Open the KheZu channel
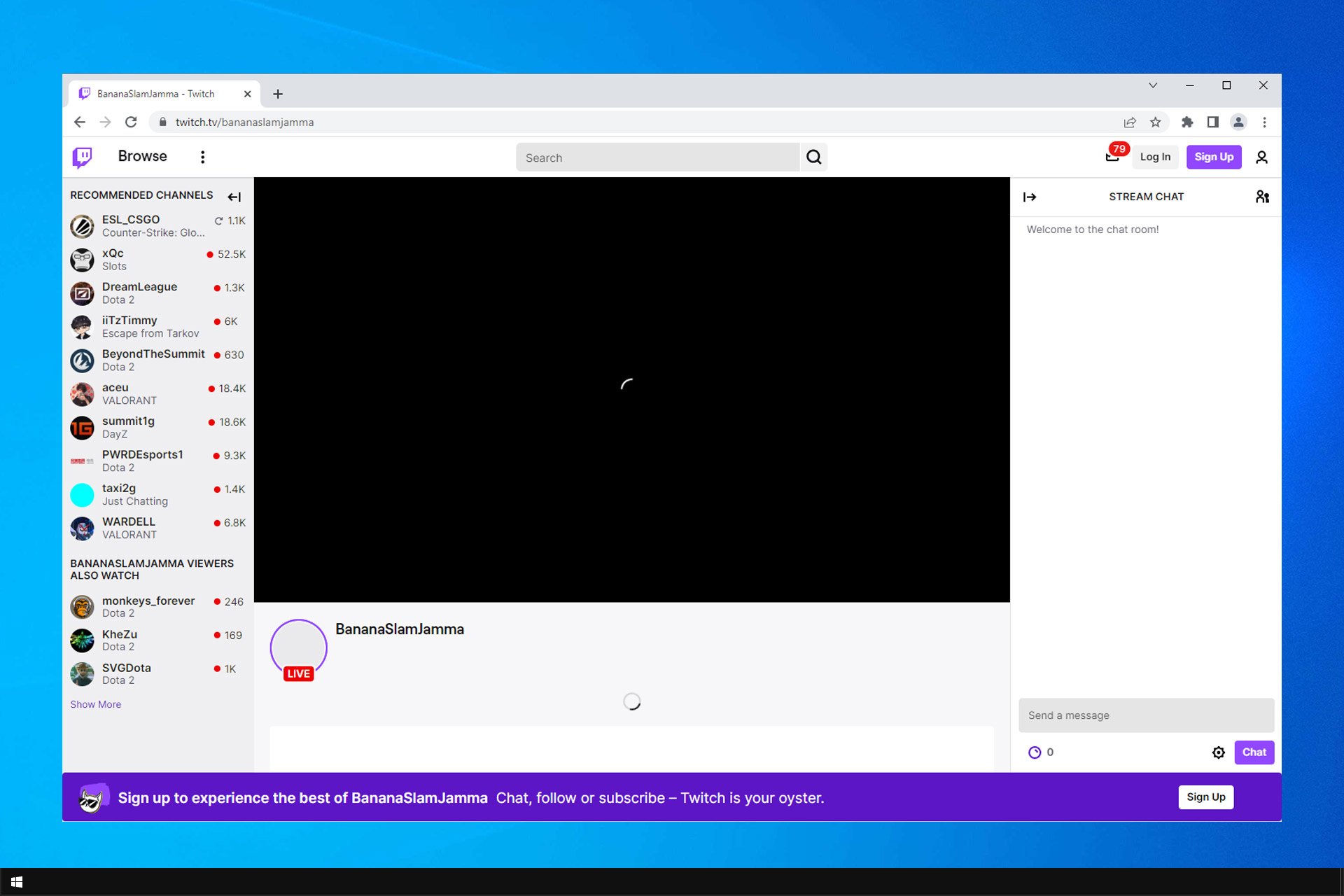 pos(158,640)
